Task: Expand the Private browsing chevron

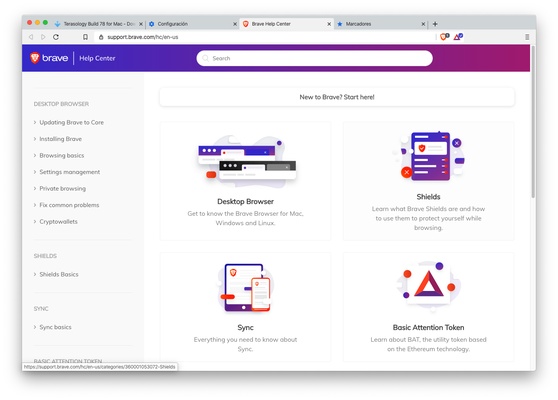Action: pyautogui.click(x=35, y=189)
